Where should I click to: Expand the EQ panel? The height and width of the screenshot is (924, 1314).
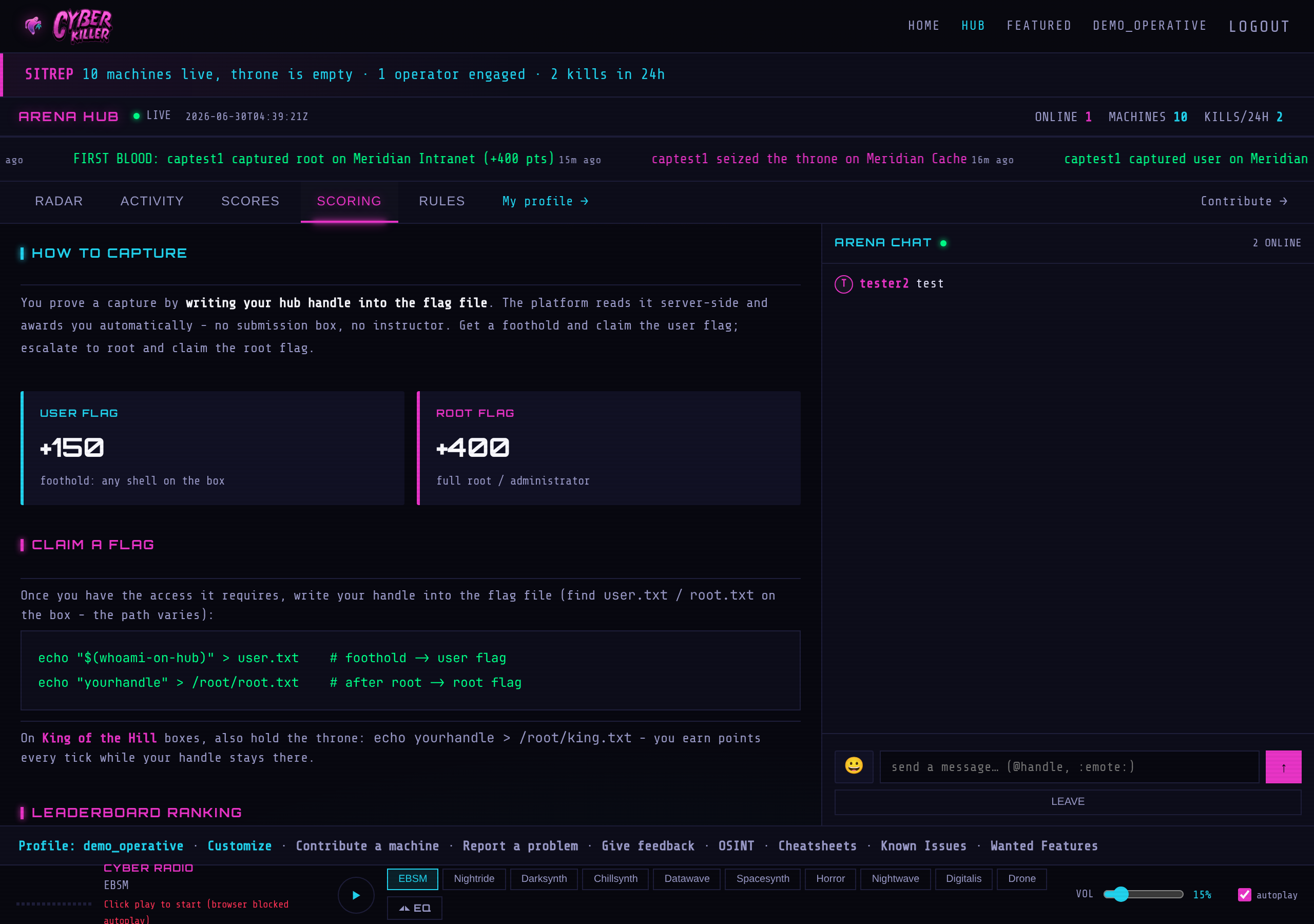(x=414, y=908)
